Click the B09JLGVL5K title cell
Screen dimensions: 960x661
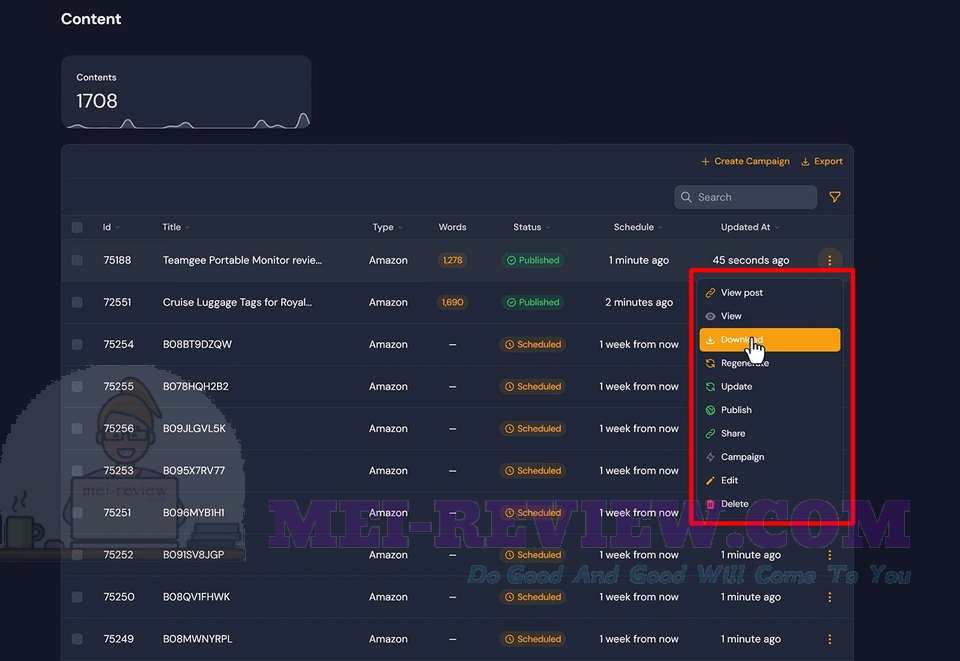tap(194, 428)
